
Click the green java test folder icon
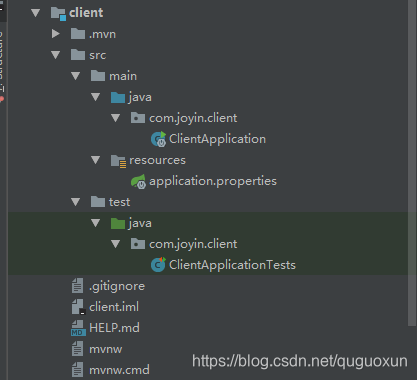(118, 223)
